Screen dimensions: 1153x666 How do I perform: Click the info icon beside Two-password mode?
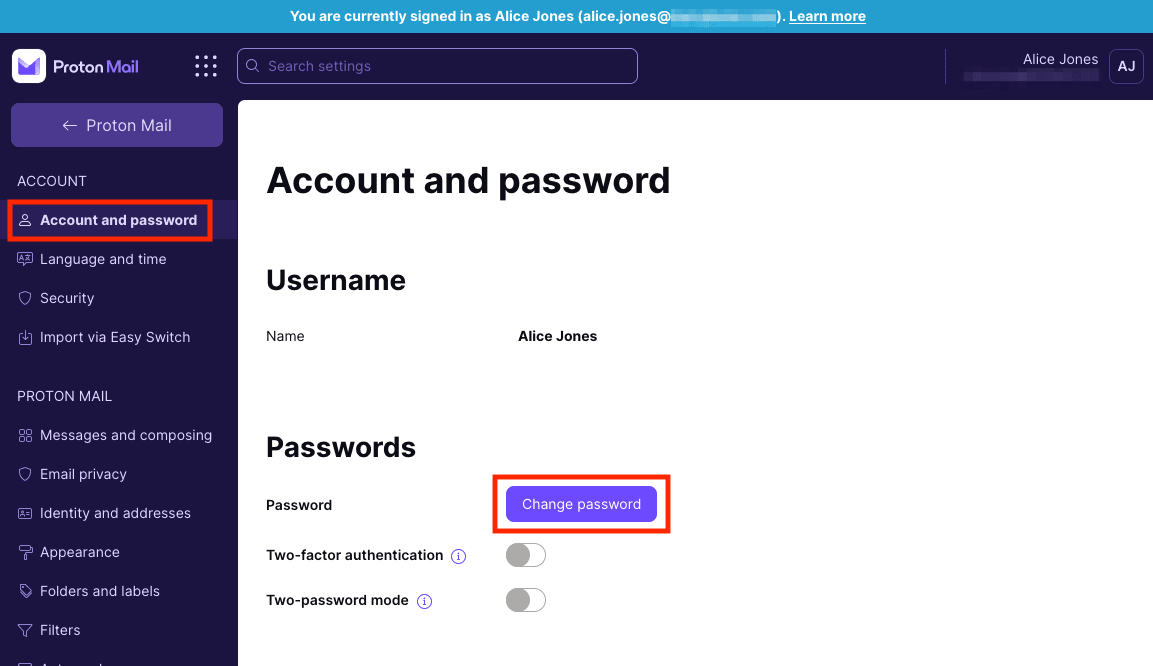click(424, 601)
